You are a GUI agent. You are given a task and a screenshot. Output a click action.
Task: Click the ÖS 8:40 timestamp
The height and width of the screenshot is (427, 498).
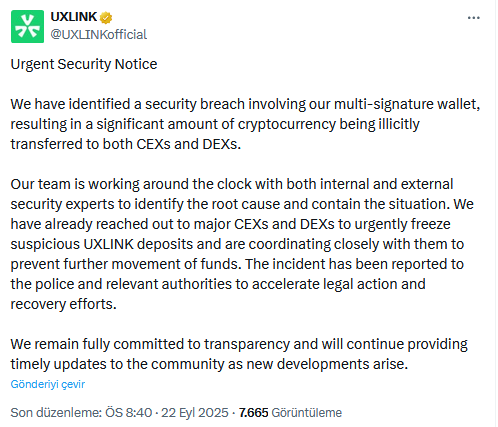(x=129, y=413)
